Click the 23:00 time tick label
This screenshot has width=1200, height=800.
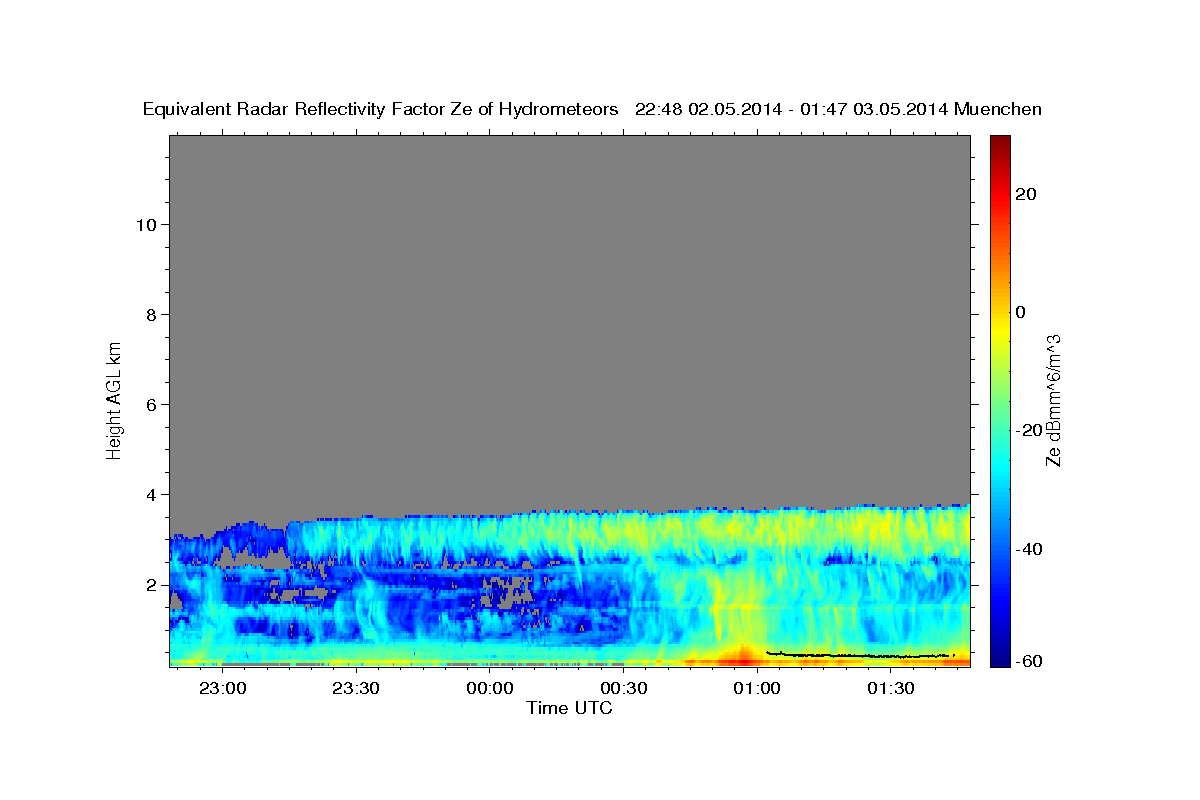[x=222, y=689]
